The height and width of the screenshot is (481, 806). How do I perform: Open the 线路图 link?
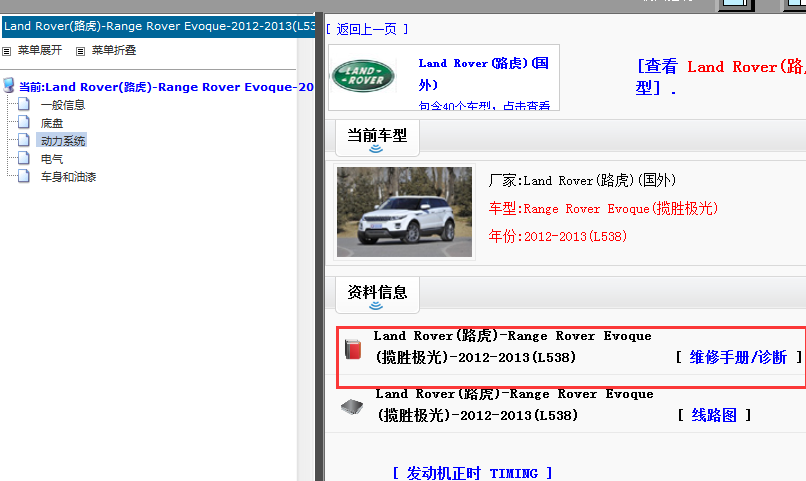point(715,415)
